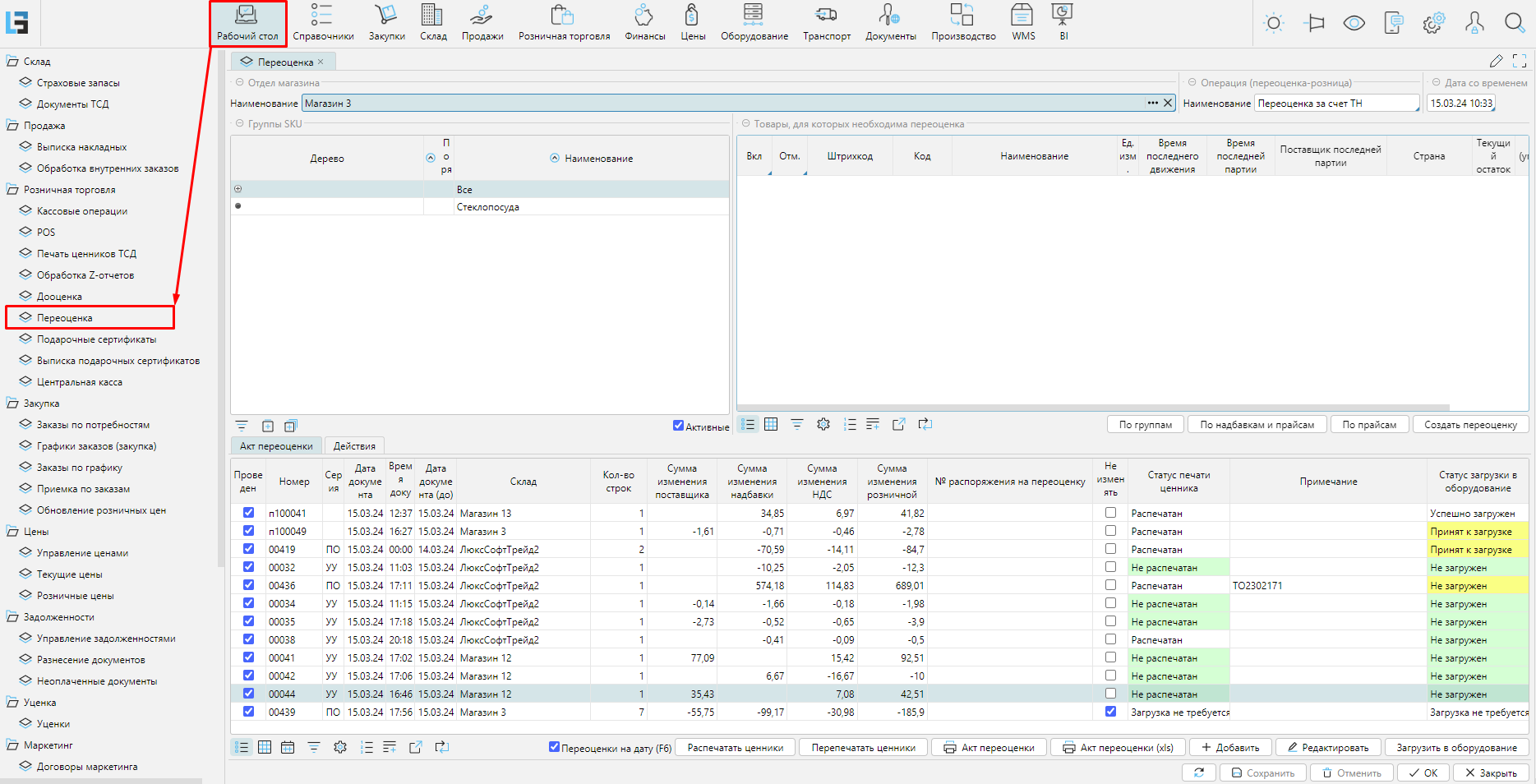Open the Магазин 3 selection ellipsis

point(1152,103)
